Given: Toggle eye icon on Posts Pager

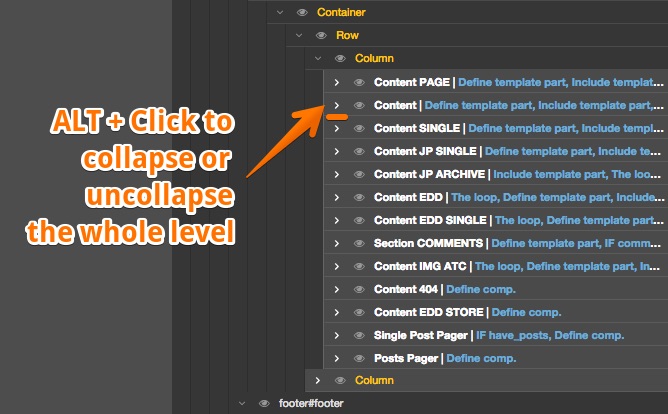Looking at the screenshot, I should 359,358.
